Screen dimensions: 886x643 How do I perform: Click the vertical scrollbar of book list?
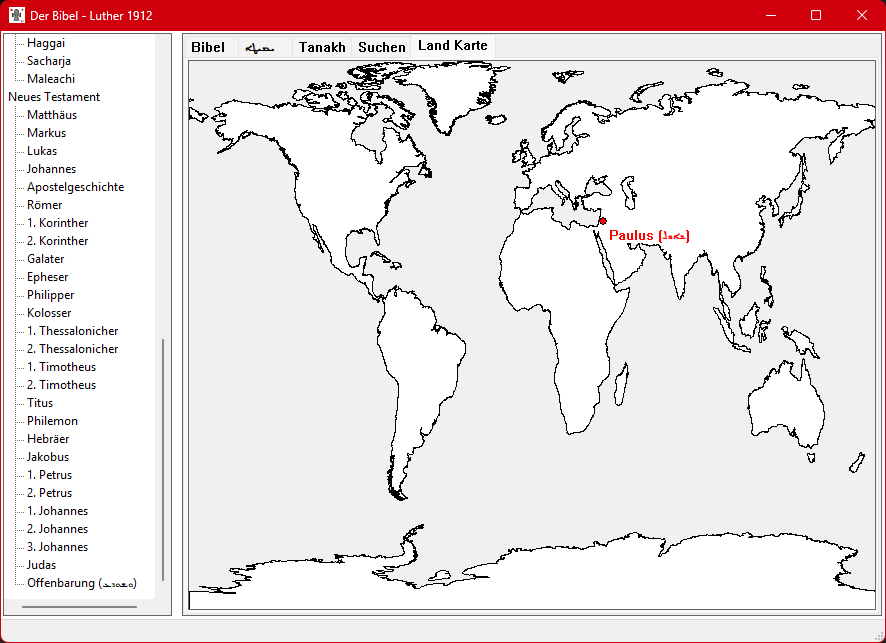tap(163, 460)
